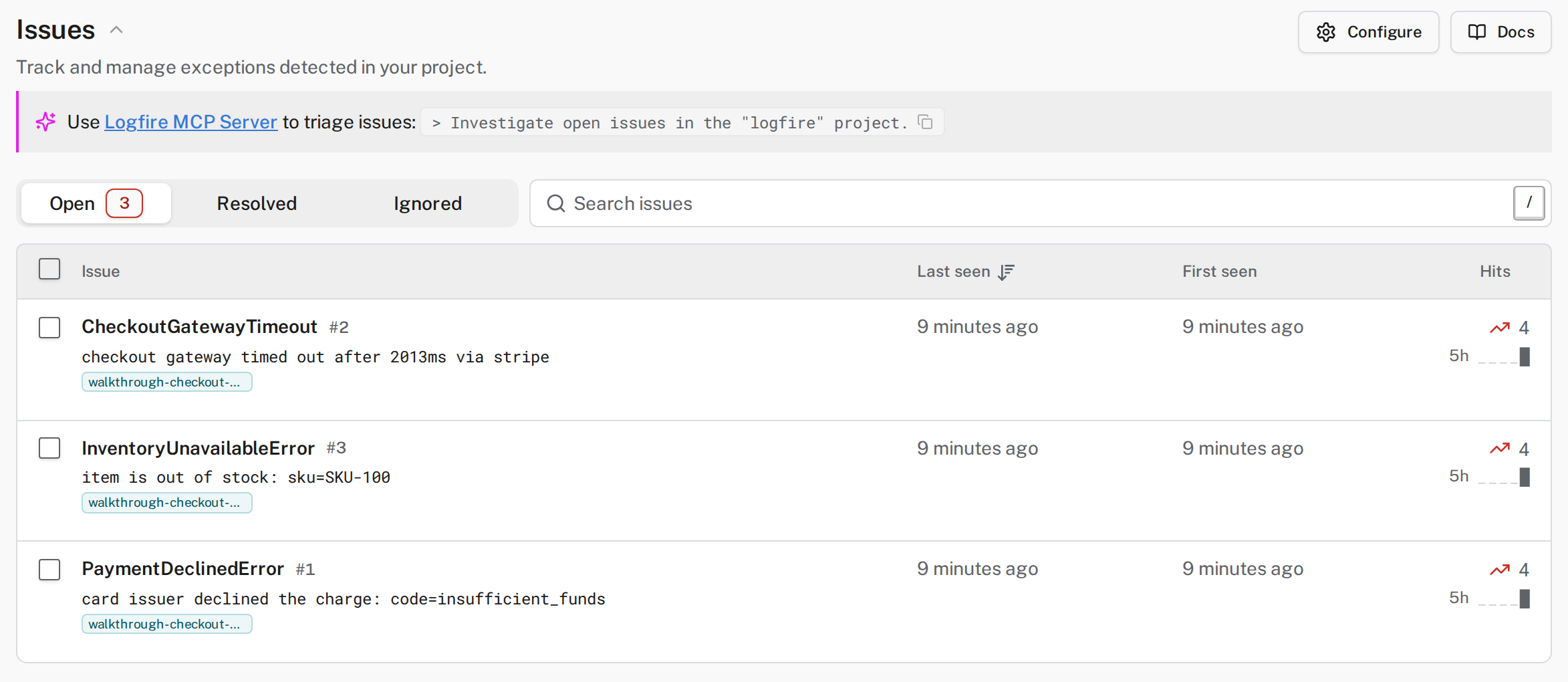Click the CheckoutGatewayTimeout walkthrough-checkout tag

[x=166, y=382]
